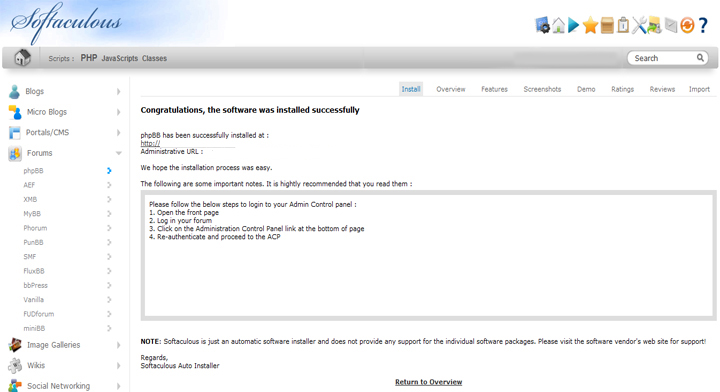Expand the Wikis category arrow
This screenshot has height=392, width=720.
pos(118,365)
